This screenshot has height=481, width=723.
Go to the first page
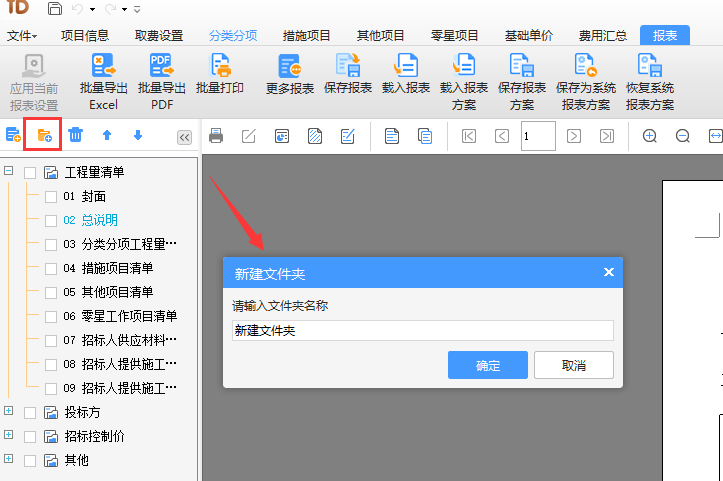tap(469, 136)
